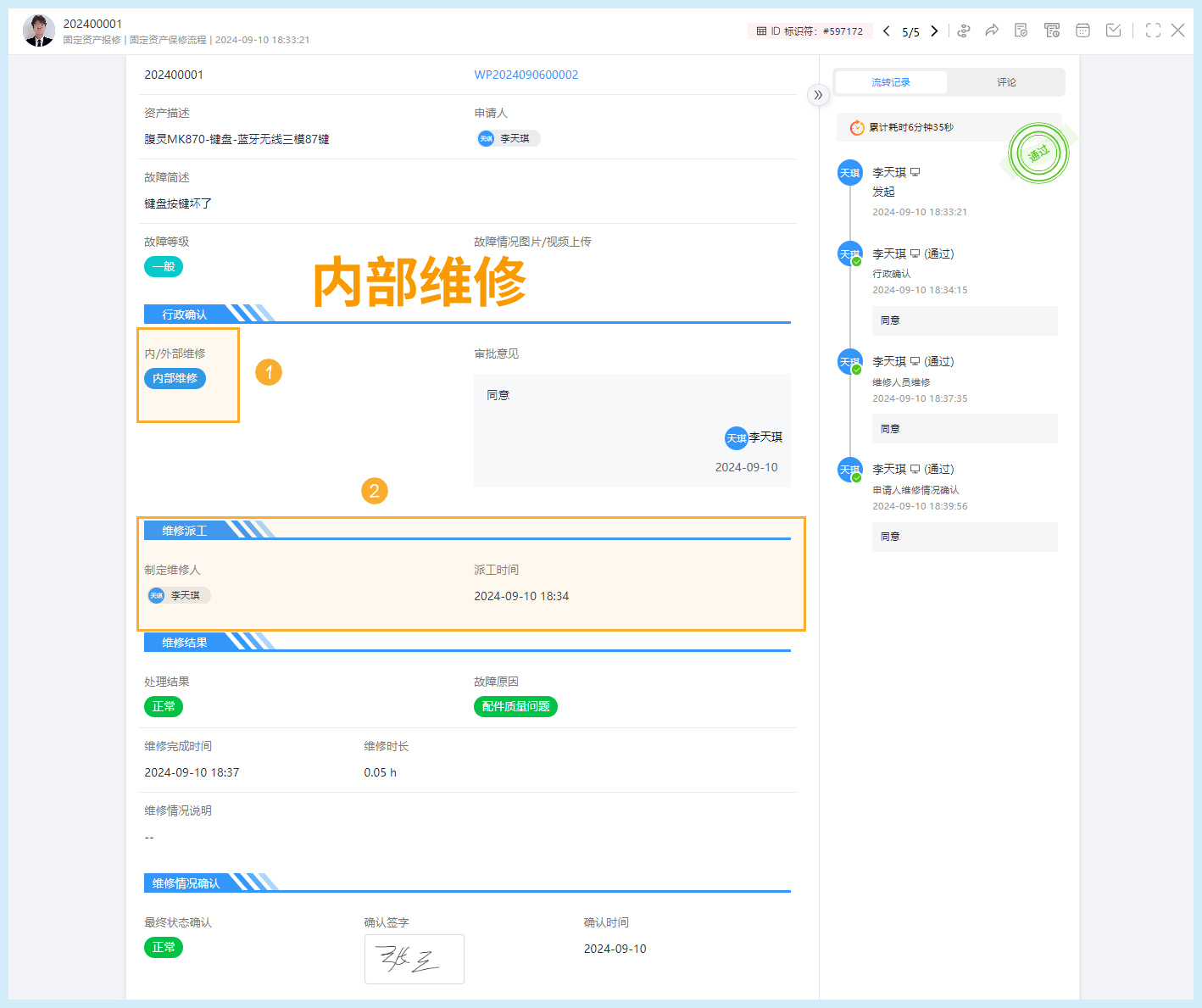Go to previous record with the left arrow
This screenshot has width=1202, height=1008.
[886, 31]
